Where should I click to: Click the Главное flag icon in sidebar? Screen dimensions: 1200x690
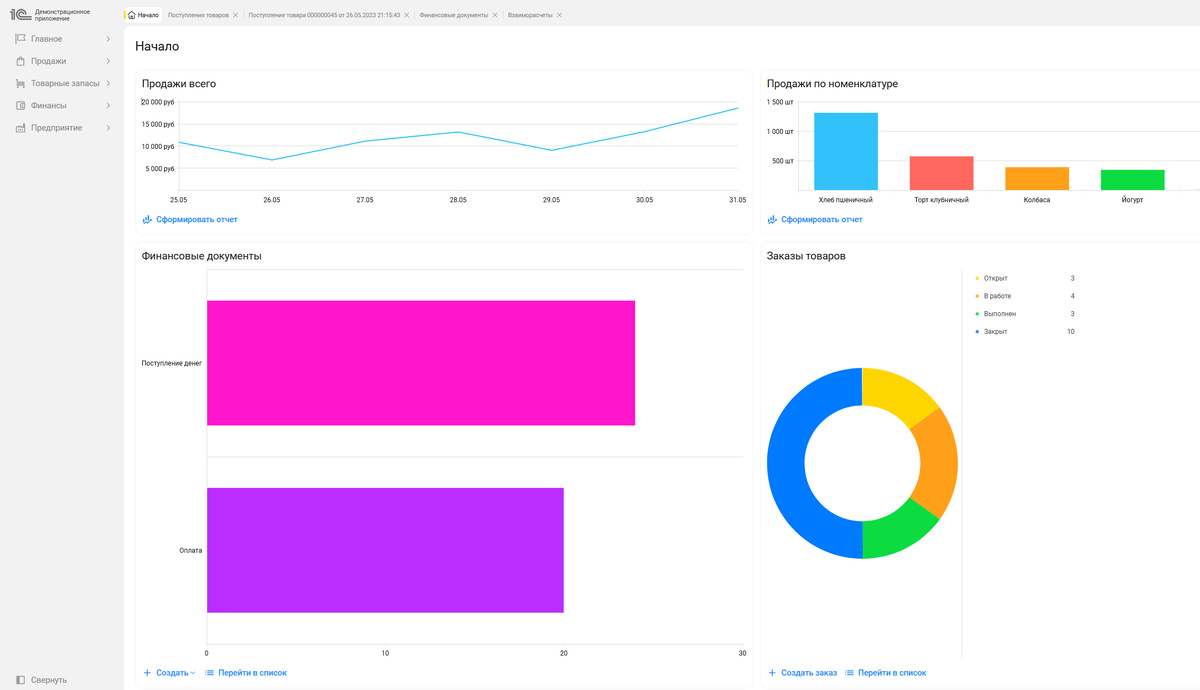click(20, 39)
